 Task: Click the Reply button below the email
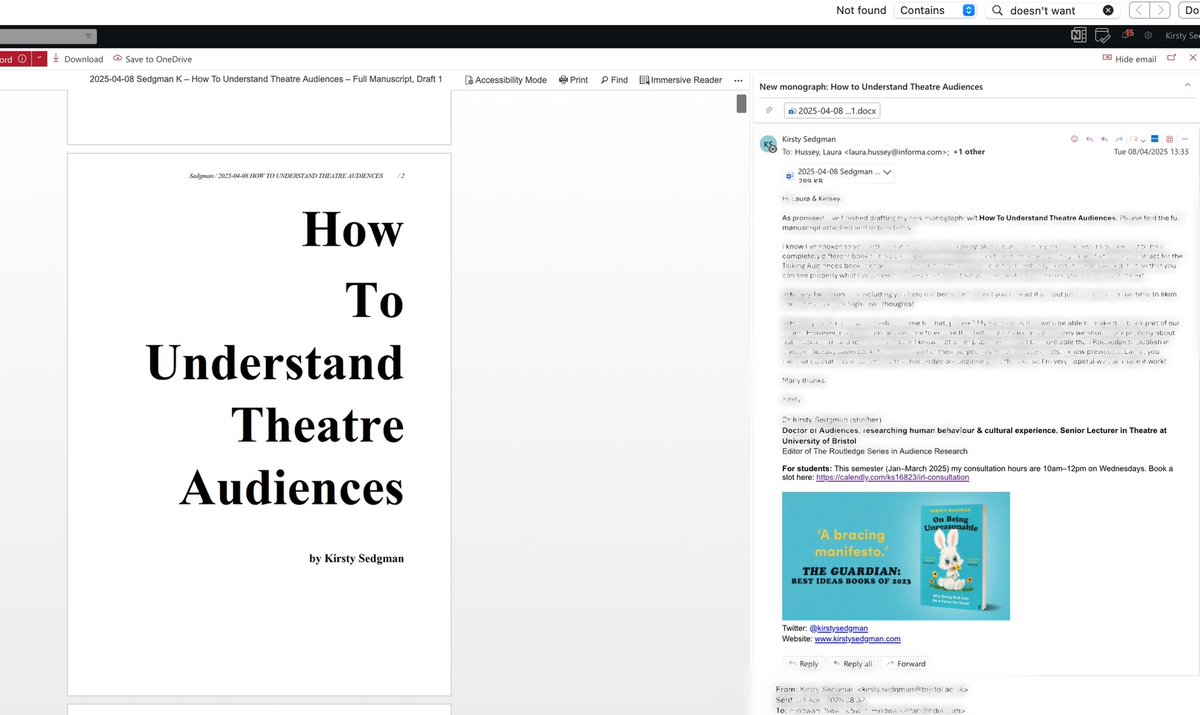point(803,663)
